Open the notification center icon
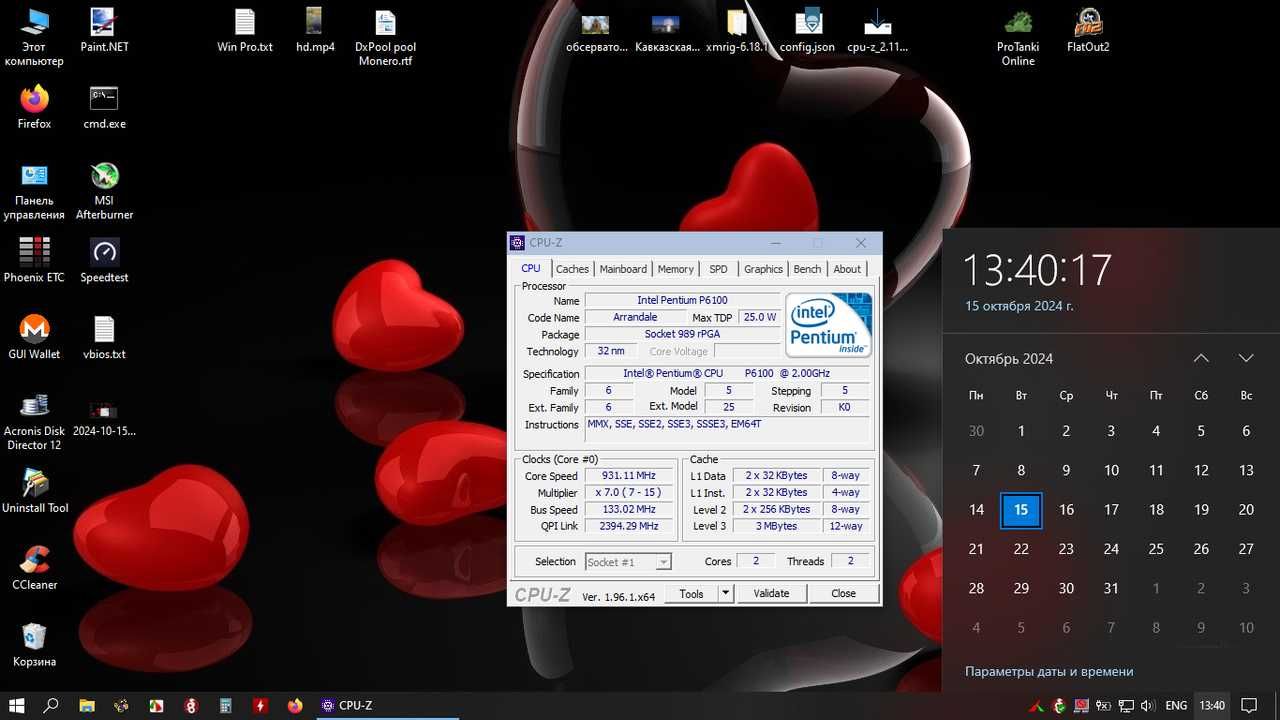1280x720 pixels. coord(1249,706)
